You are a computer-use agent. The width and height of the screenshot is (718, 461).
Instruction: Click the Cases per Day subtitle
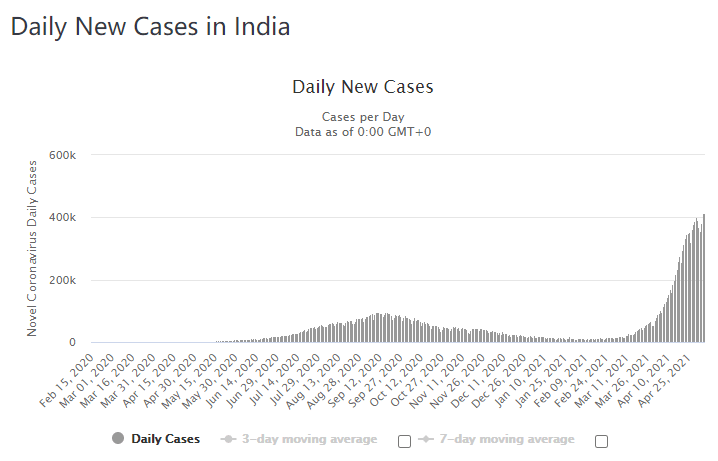tap(363, 117)
